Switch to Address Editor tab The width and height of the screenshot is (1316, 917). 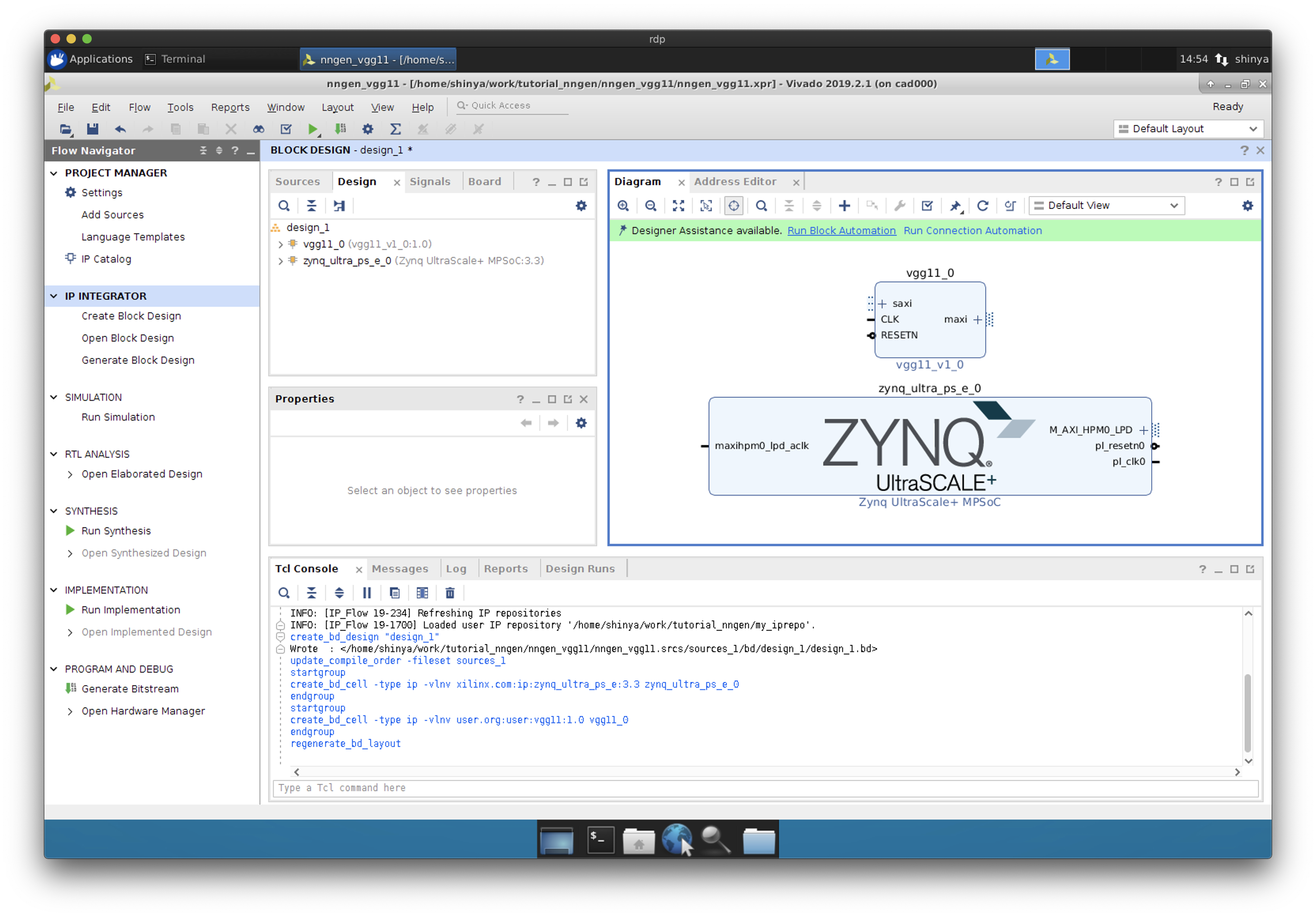pyautogui.click(x=735, y=181)
